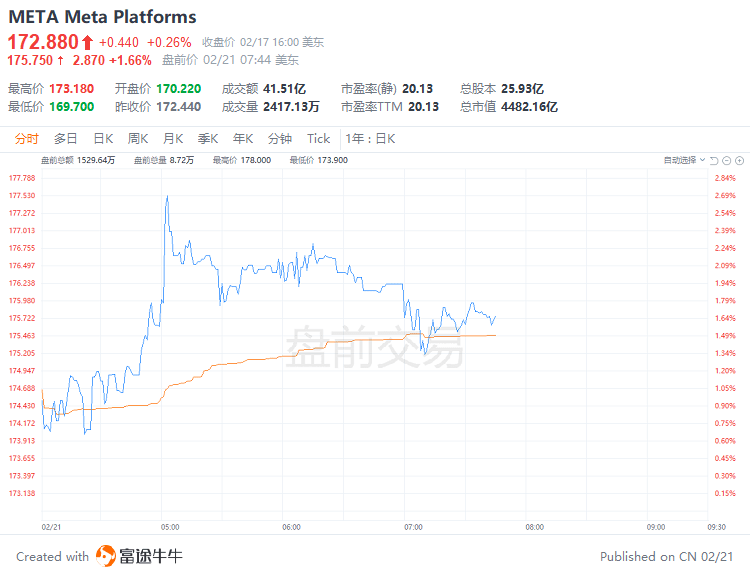Switch to the 多日 tab
750x577 pixels.
tap(66, 139)
